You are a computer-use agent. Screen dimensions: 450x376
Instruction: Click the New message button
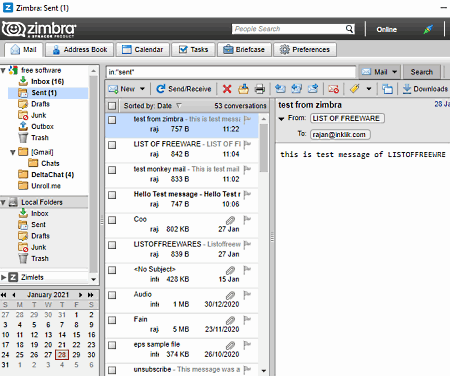pyautogui.click(x=122, y=89)
